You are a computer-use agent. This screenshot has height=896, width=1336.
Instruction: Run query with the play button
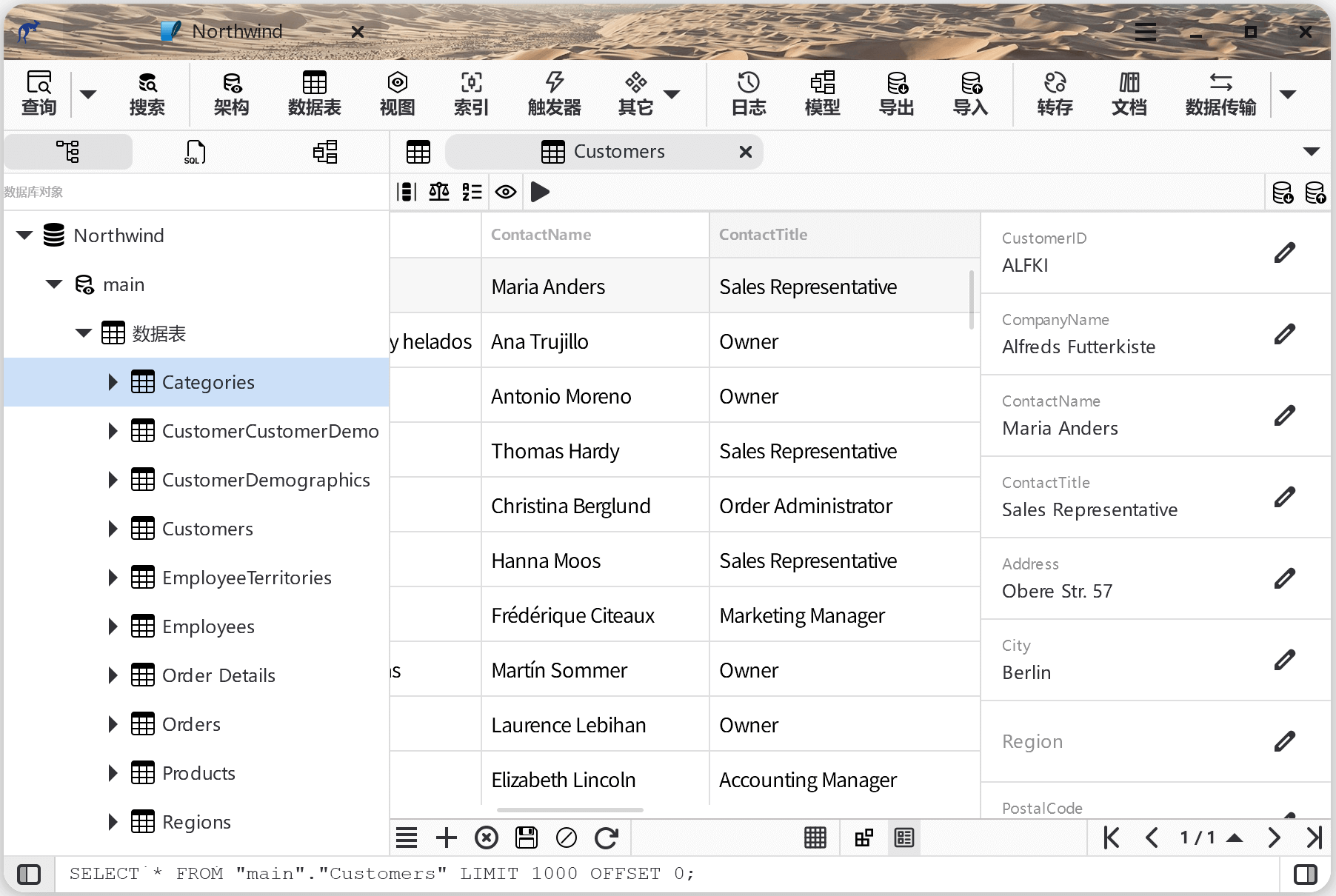541,192
